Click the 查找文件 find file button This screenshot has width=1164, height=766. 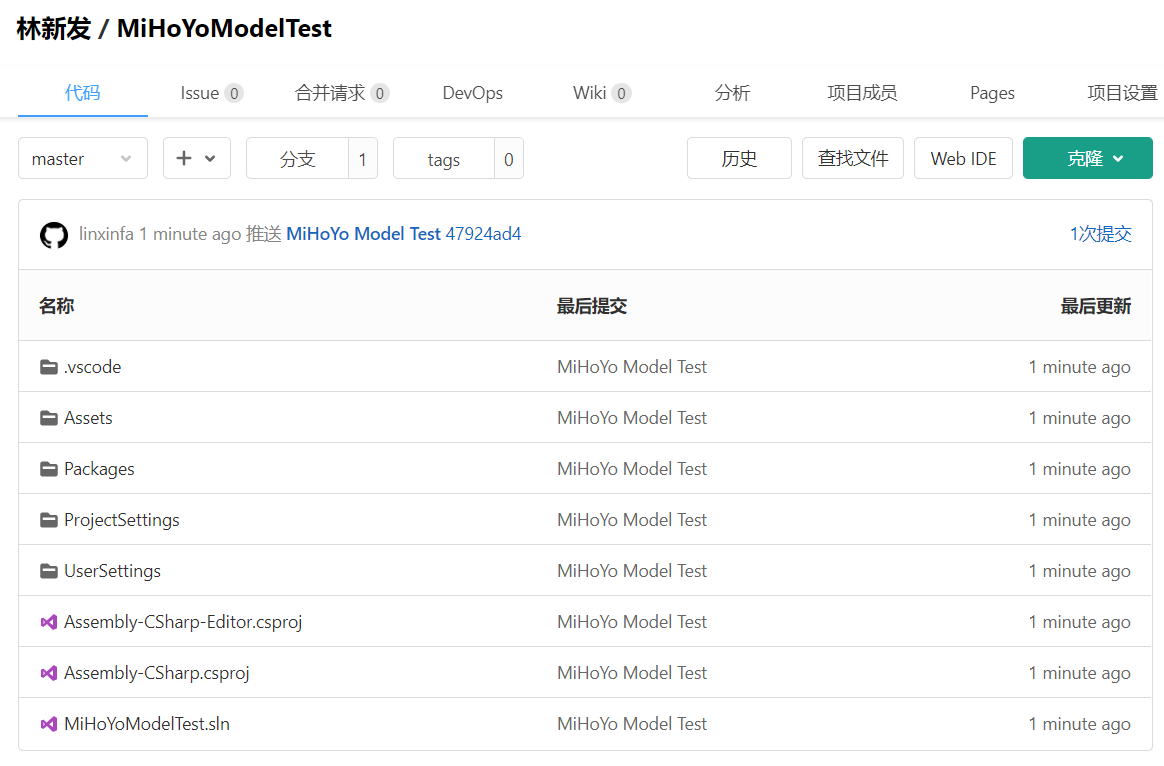(853, 158)
